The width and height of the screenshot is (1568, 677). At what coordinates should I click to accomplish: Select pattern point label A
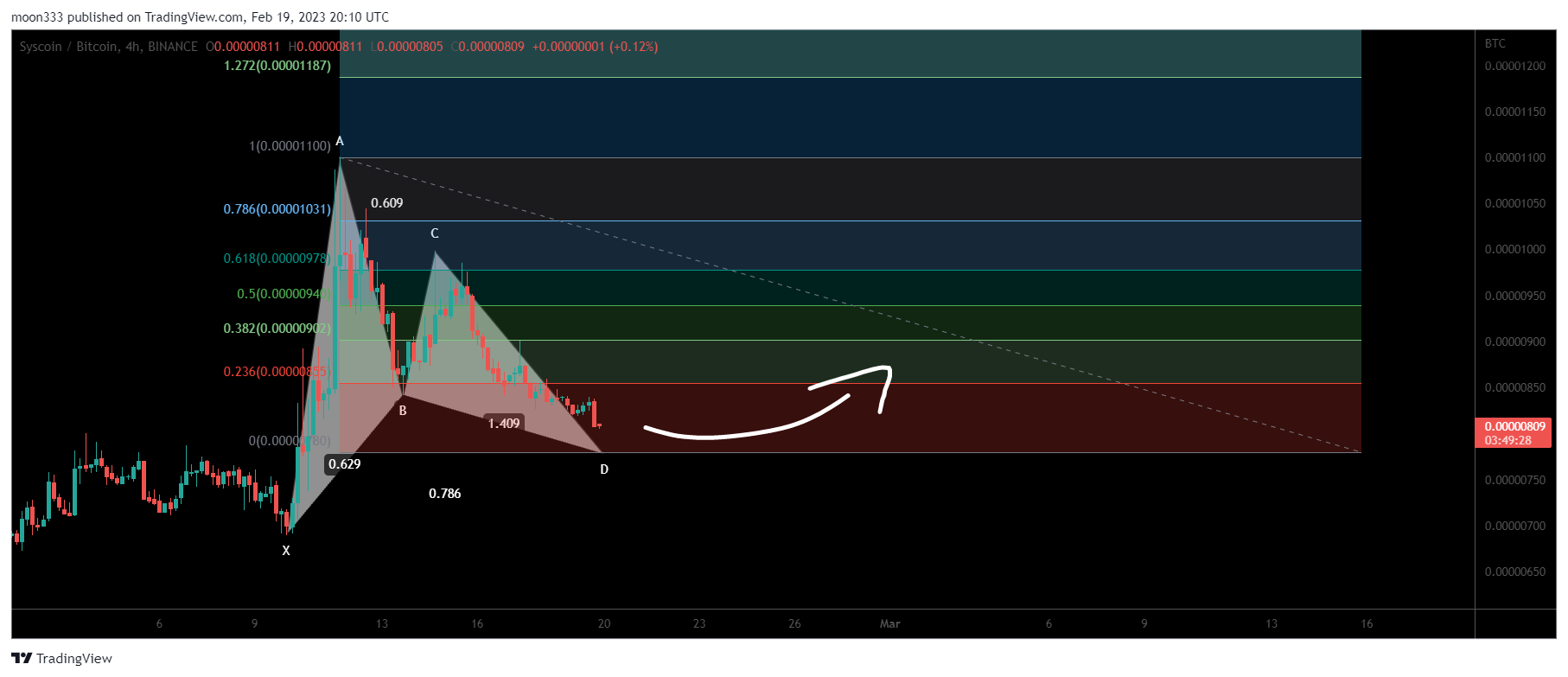340,141
